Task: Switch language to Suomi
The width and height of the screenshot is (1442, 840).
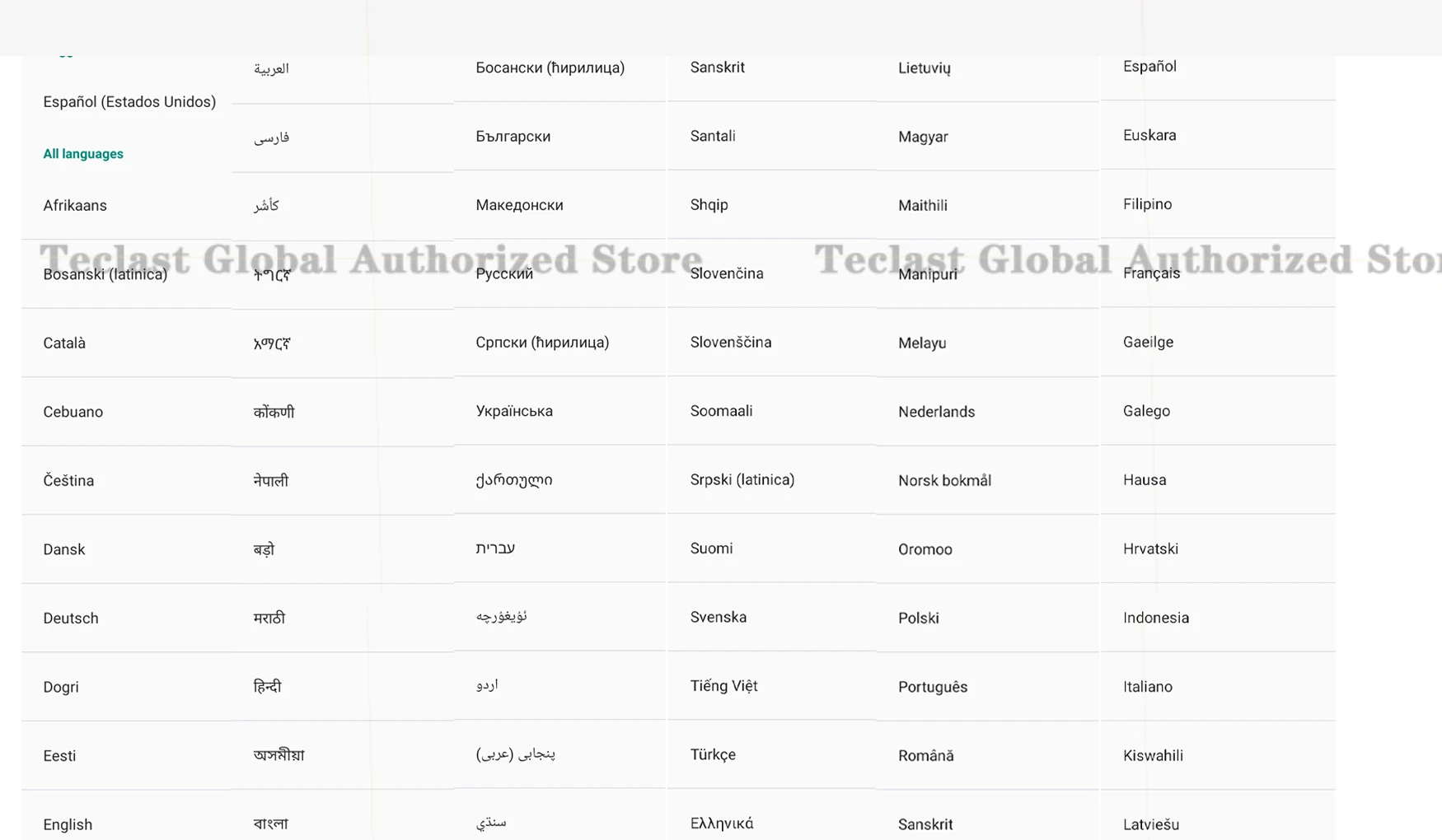Action: 712,548
